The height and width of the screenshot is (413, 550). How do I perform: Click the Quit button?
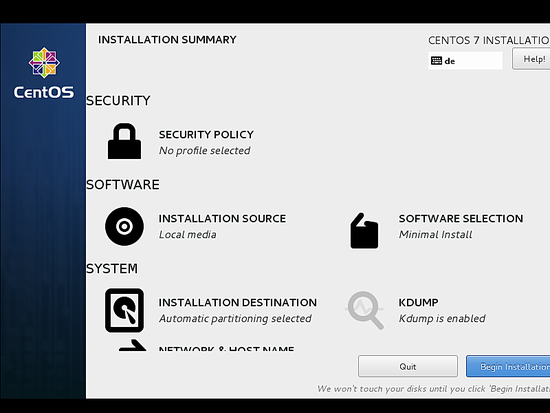tap(408, 366)
